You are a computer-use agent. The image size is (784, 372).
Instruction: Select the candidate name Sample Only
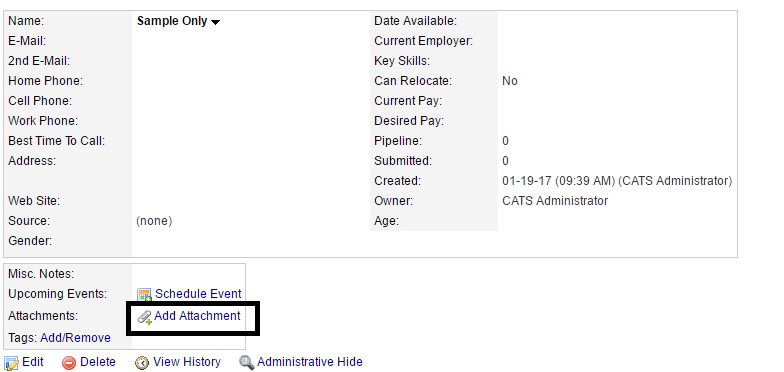coord(172,21)
